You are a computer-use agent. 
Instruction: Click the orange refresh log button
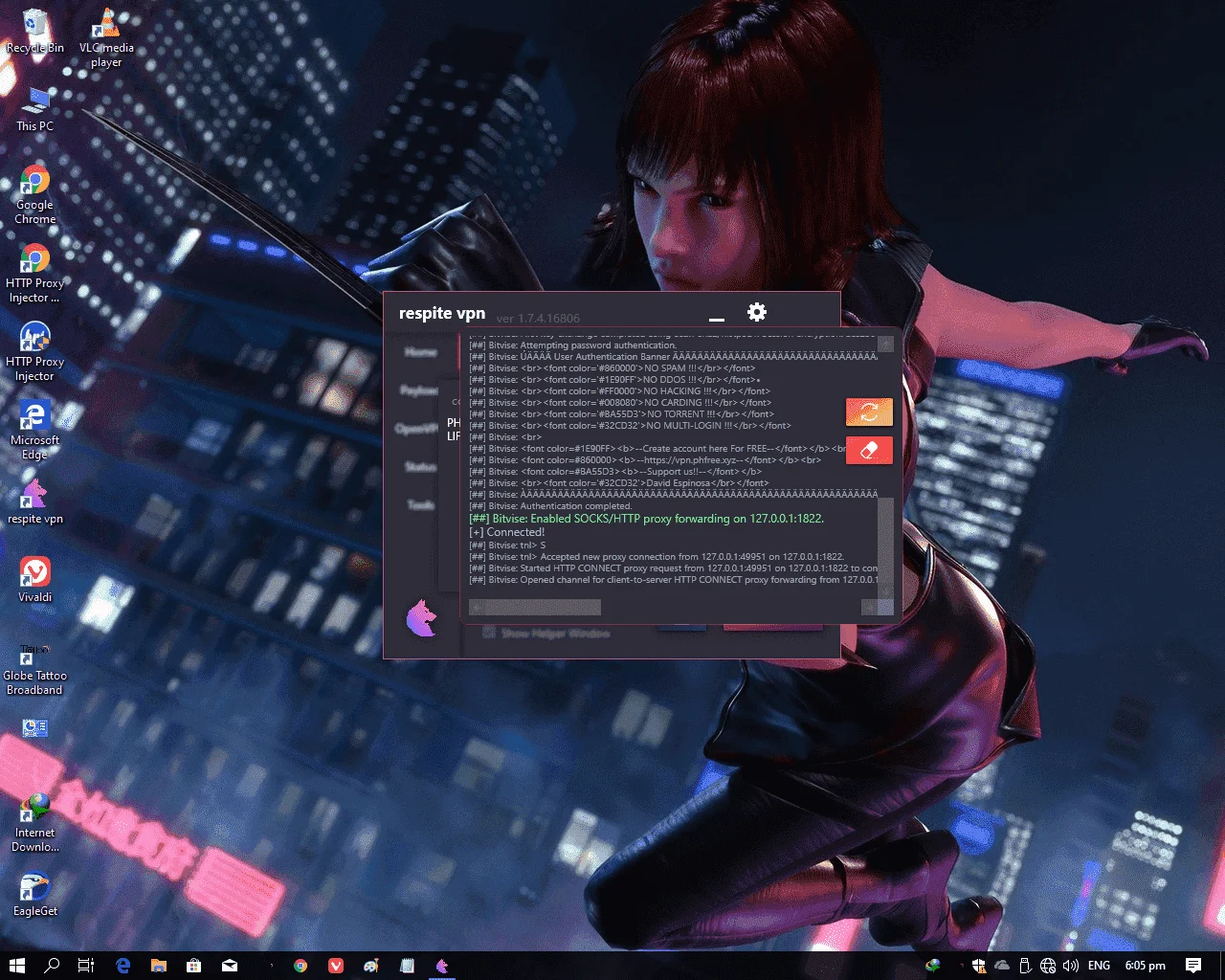(x=869, y=412)
